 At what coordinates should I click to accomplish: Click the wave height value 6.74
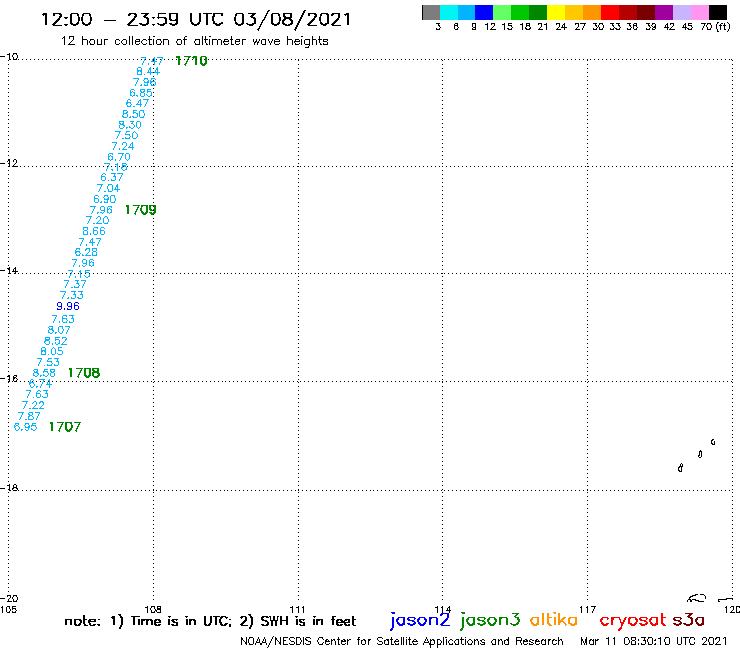[41, 384]
